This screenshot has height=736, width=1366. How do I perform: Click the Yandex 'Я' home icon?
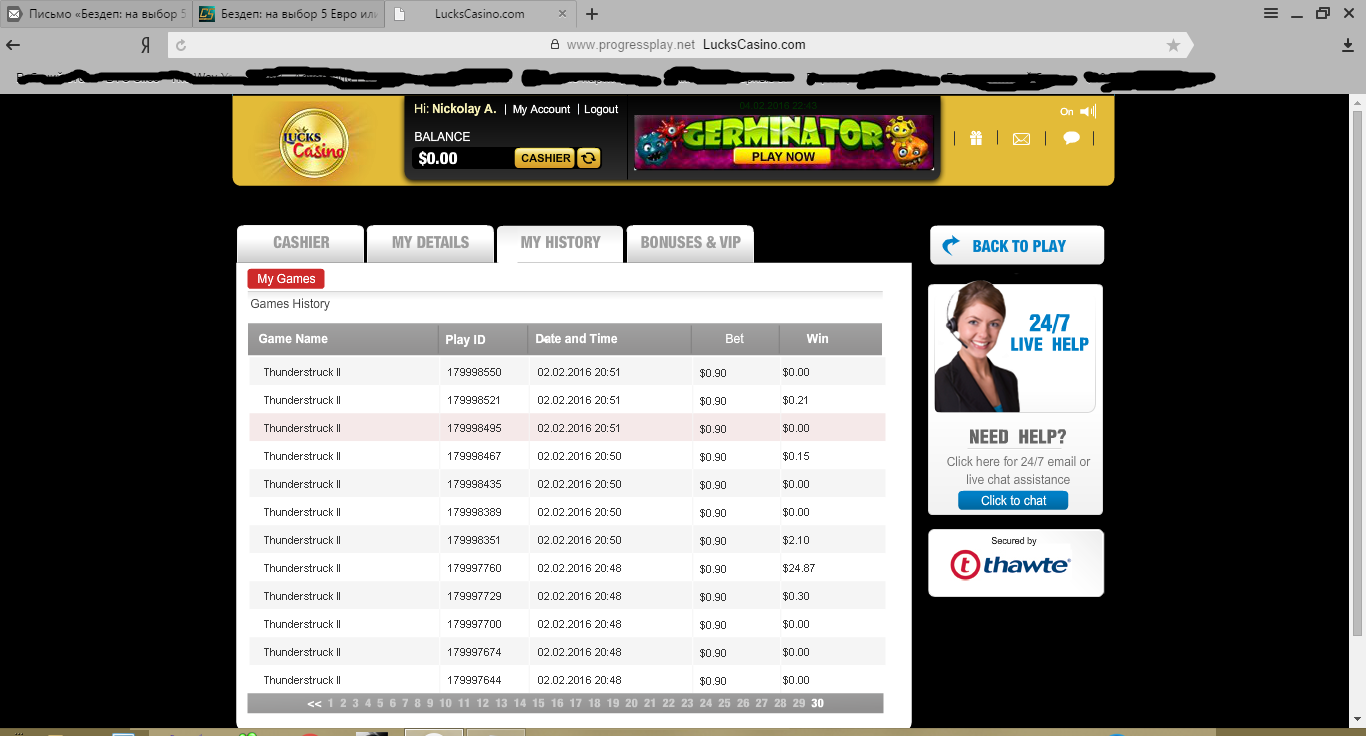click(145, 45)
